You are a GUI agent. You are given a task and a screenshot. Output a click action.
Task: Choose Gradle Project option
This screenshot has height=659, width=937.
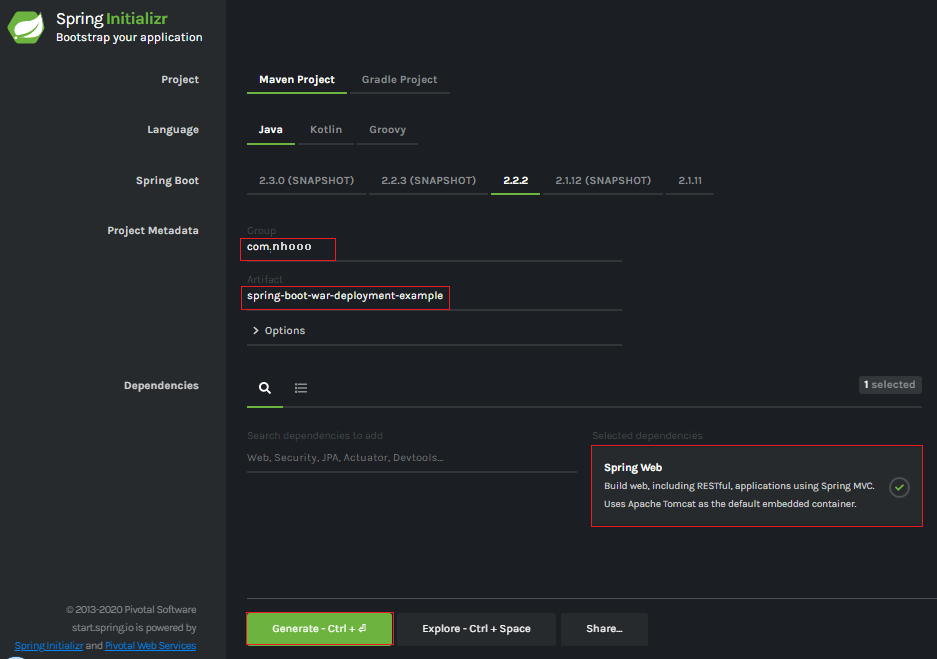[399, 80]
